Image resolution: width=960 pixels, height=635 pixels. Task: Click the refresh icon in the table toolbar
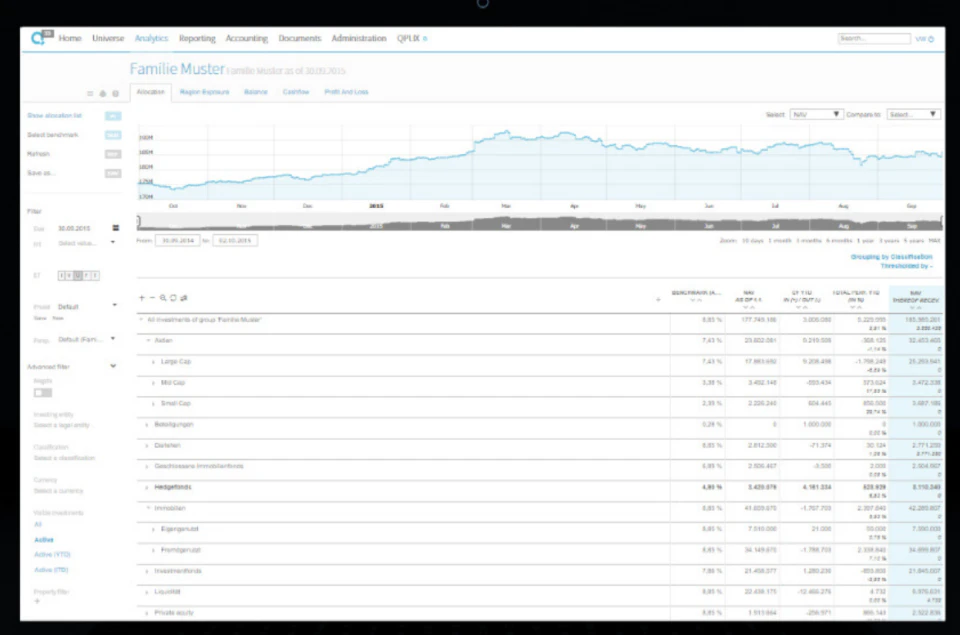tap(173, 297)
